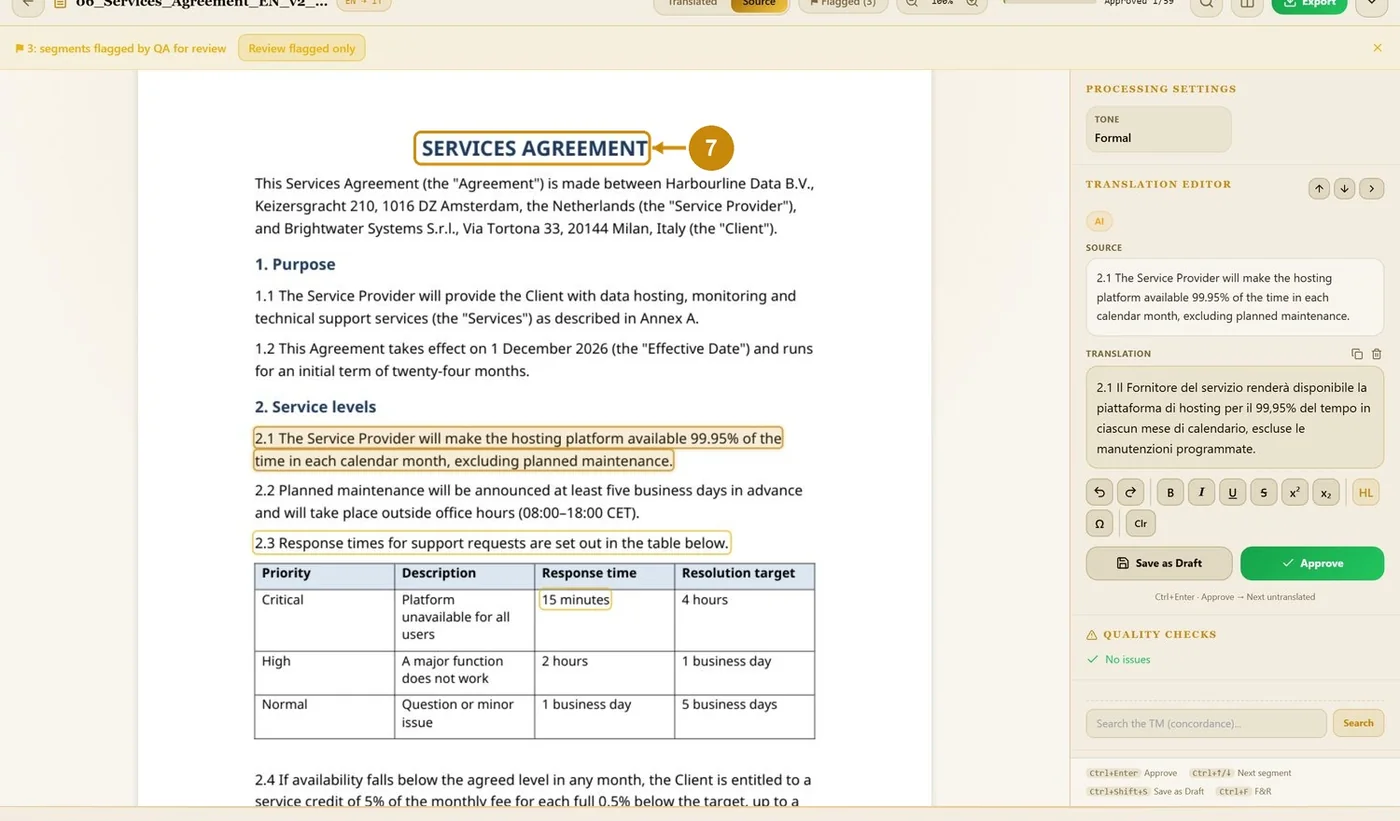Image resolution: width=1400 pixels, height=821 pixels.
Task: Open the Tone Formal dropdown
Action: click(x=1158, y=129)
